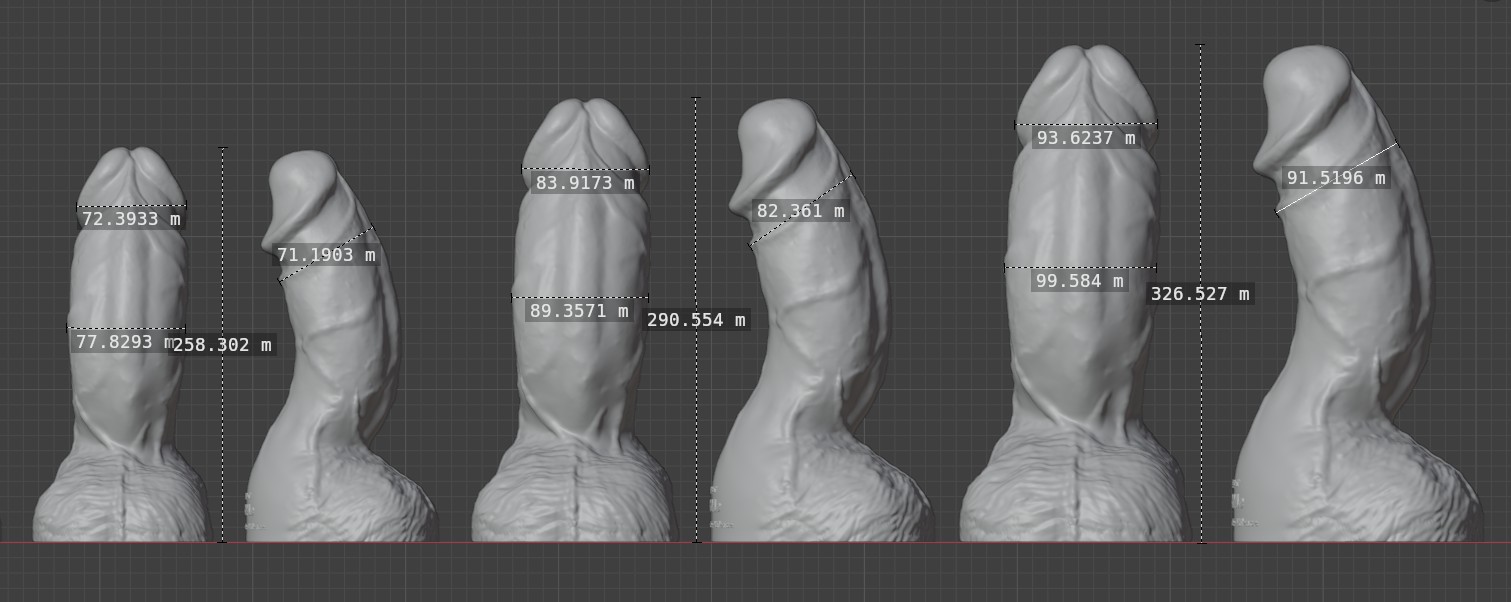Viewport: 1511px width, 602px height.
Task: Click the 72.3933 m measurement label
Action: 132,219
